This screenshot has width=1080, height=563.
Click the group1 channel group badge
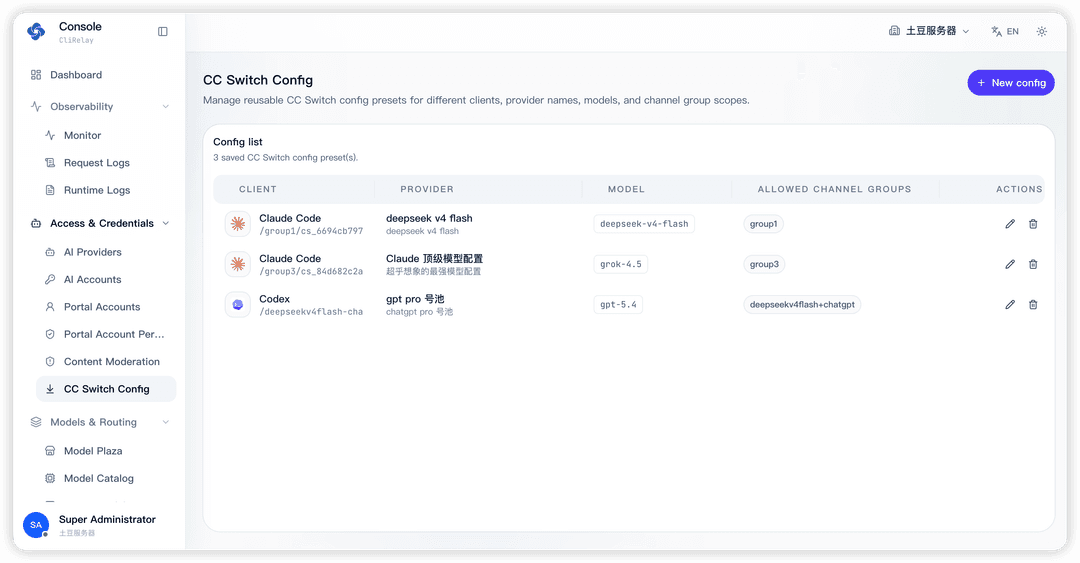[763, 224]
